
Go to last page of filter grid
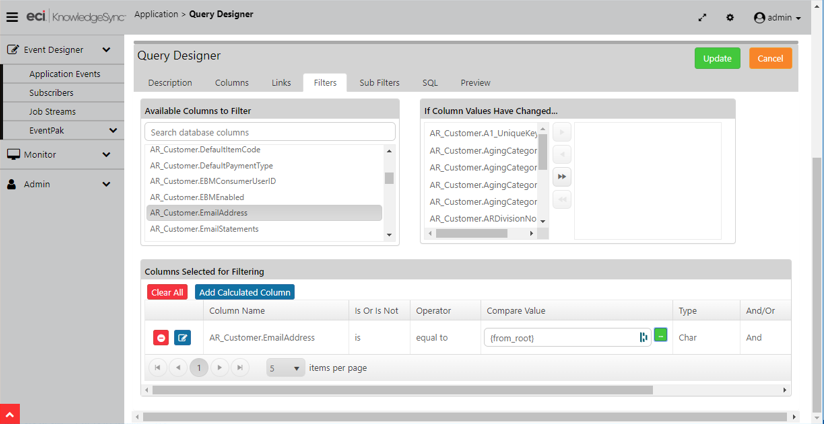coord(240,368)
